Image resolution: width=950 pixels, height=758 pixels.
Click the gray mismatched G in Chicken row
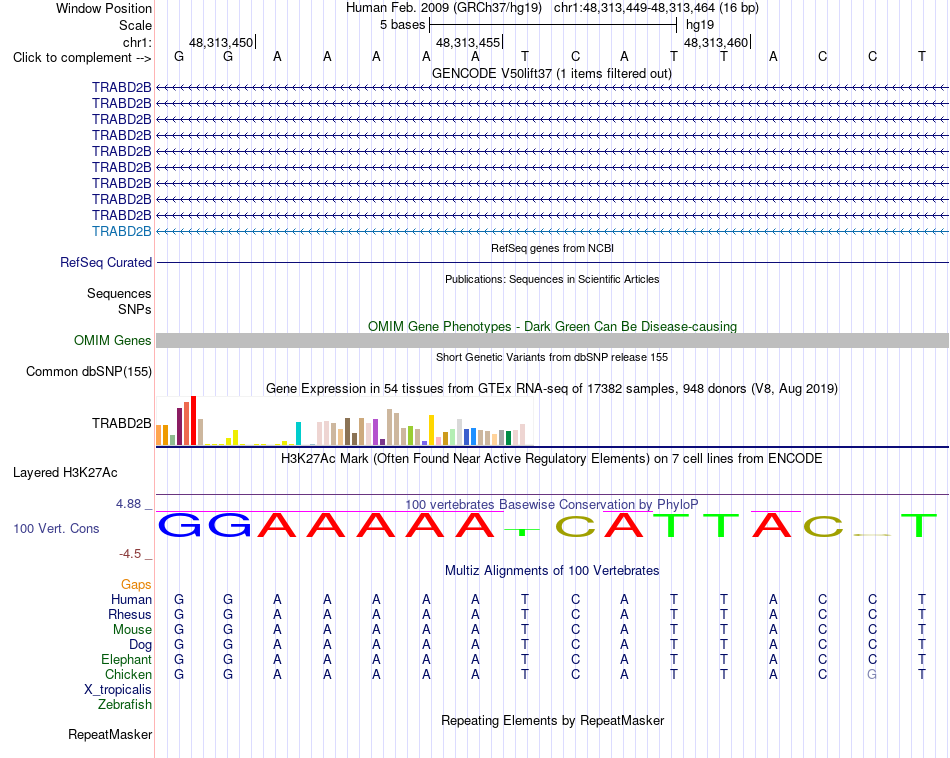point(872,674)
